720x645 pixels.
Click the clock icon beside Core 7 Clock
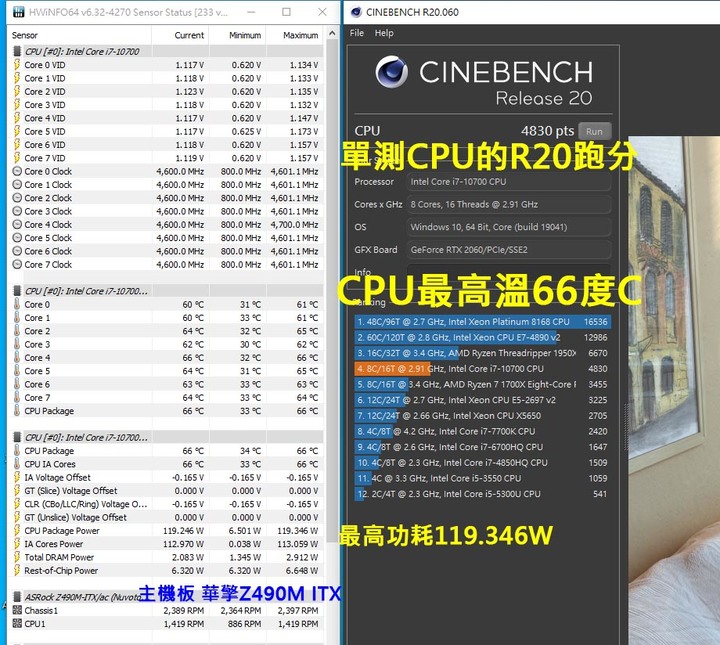(17, 264)
